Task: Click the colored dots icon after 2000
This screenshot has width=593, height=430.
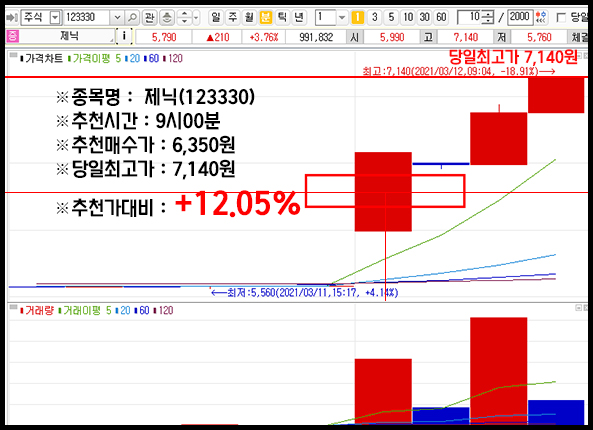Action: click(x=542, y=17)
